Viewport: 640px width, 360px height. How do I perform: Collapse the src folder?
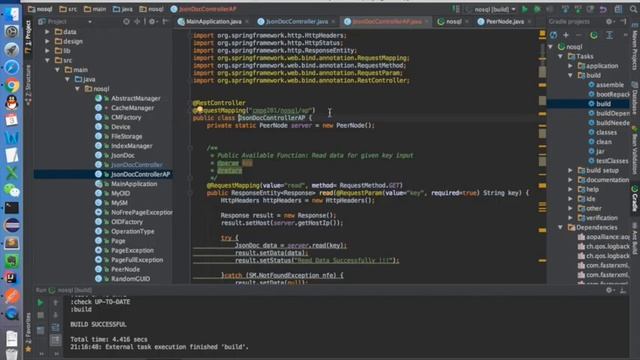(x=48, y=60)
